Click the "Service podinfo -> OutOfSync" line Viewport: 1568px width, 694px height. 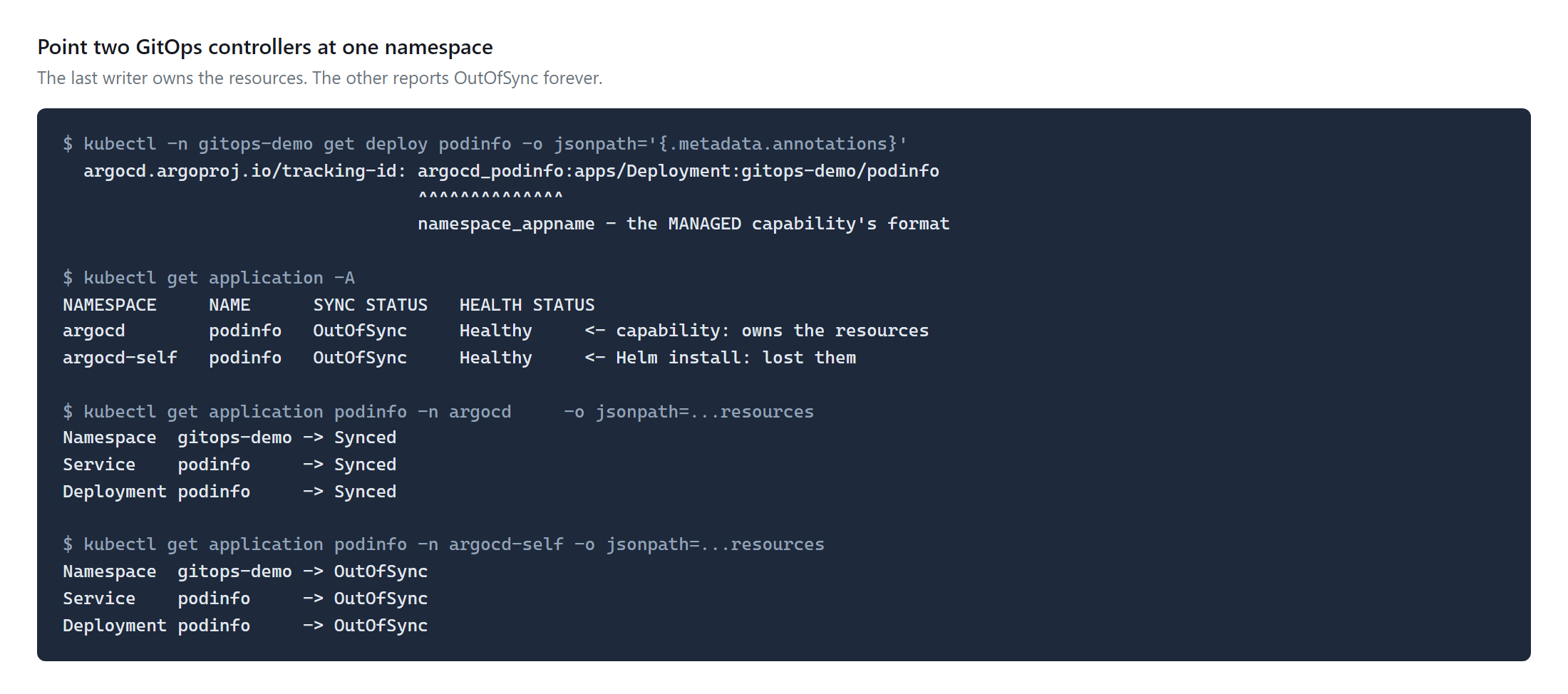point(245,599)
